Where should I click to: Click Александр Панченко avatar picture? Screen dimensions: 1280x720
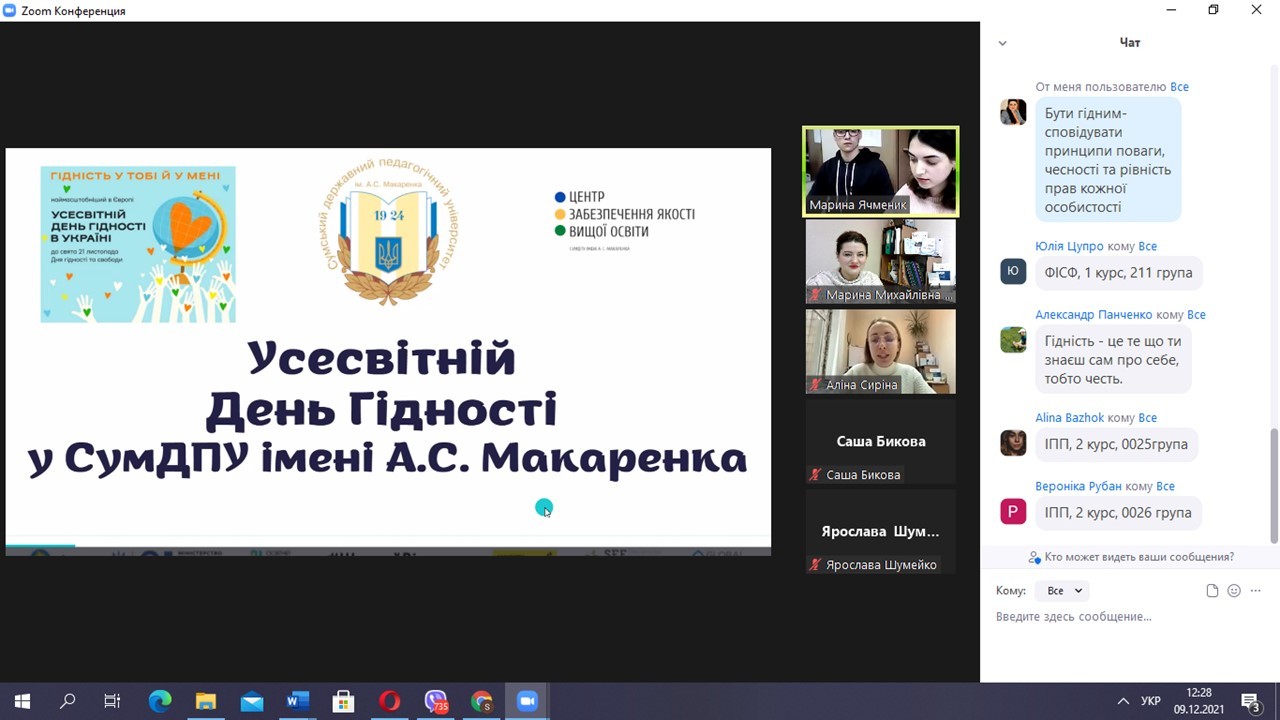click(1013, 340)
